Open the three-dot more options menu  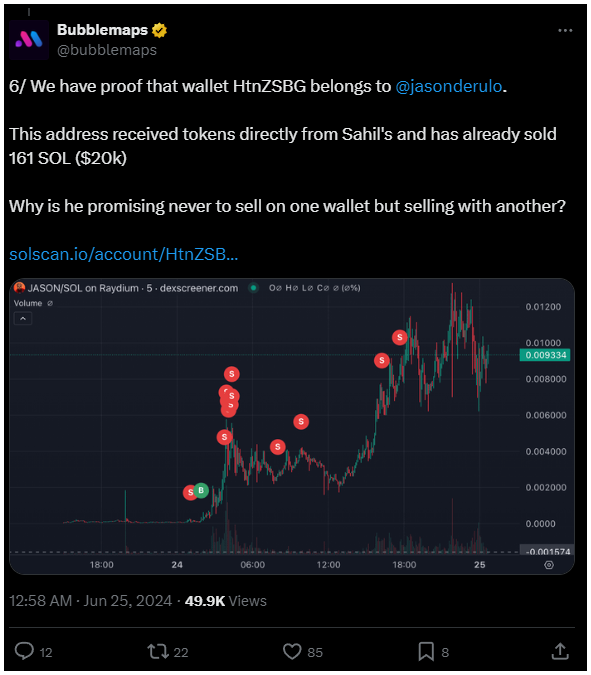point(565,31)
